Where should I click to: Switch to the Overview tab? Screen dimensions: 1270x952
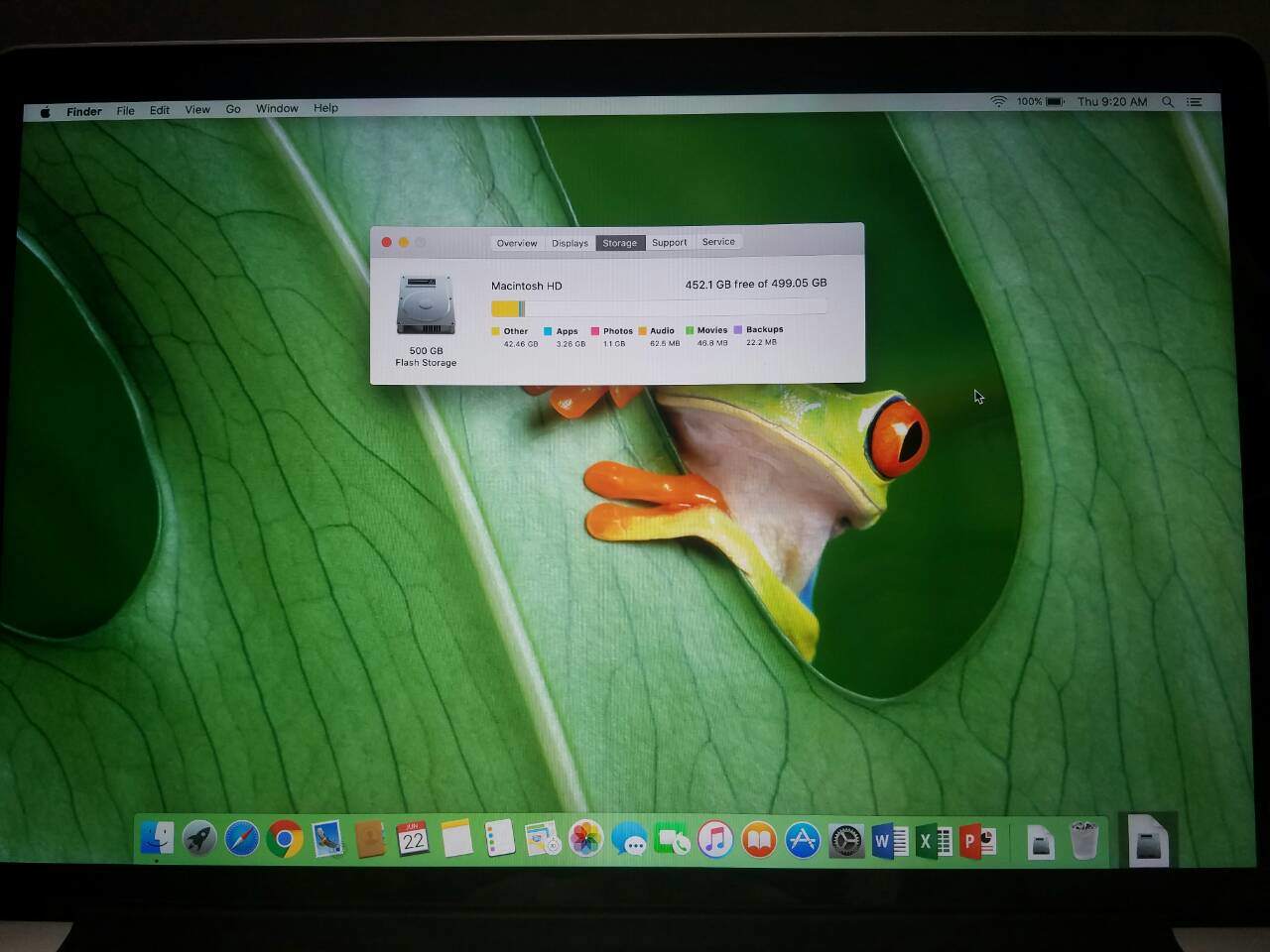pyautogui.click(x=517, y=243)
